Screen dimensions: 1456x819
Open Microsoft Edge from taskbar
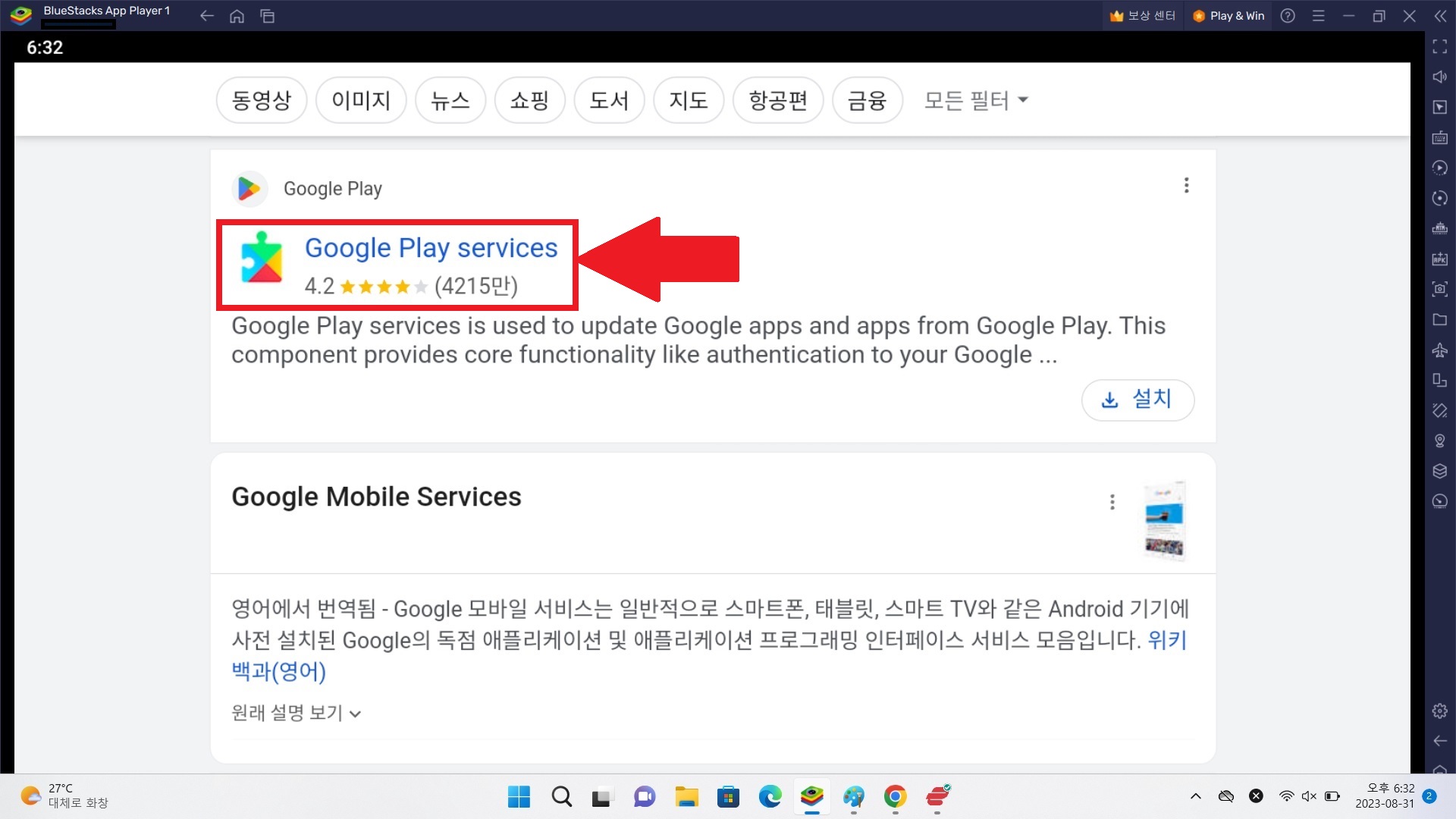pos(770,796)
